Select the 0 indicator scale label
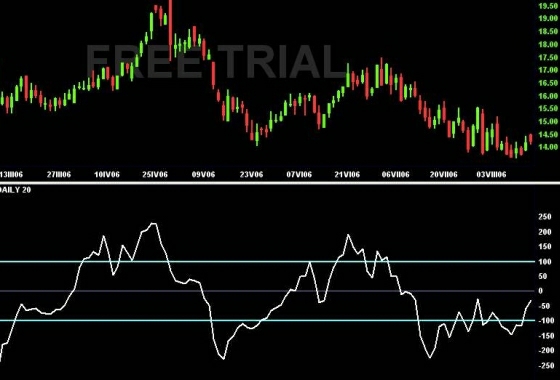The width and height of the screenshot is (560, 380). pyautogui.click(x=540, y=291)
